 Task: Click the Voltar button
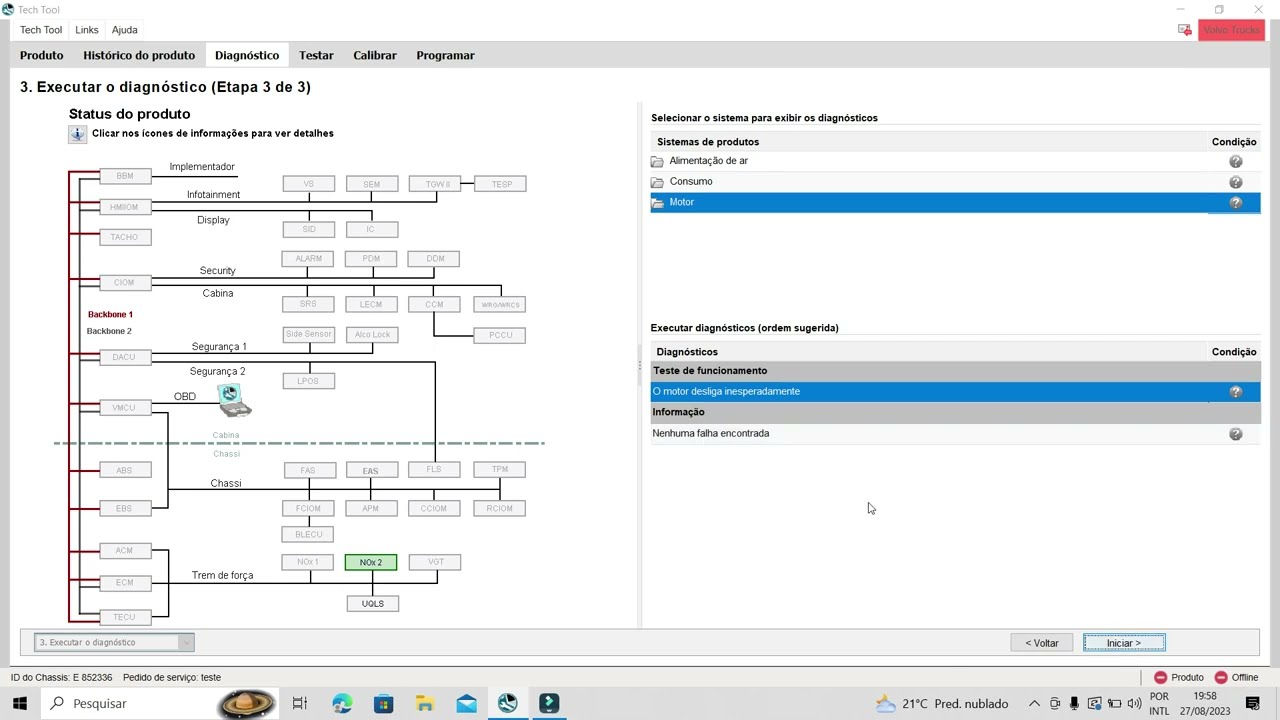(x=1042, y=643)
